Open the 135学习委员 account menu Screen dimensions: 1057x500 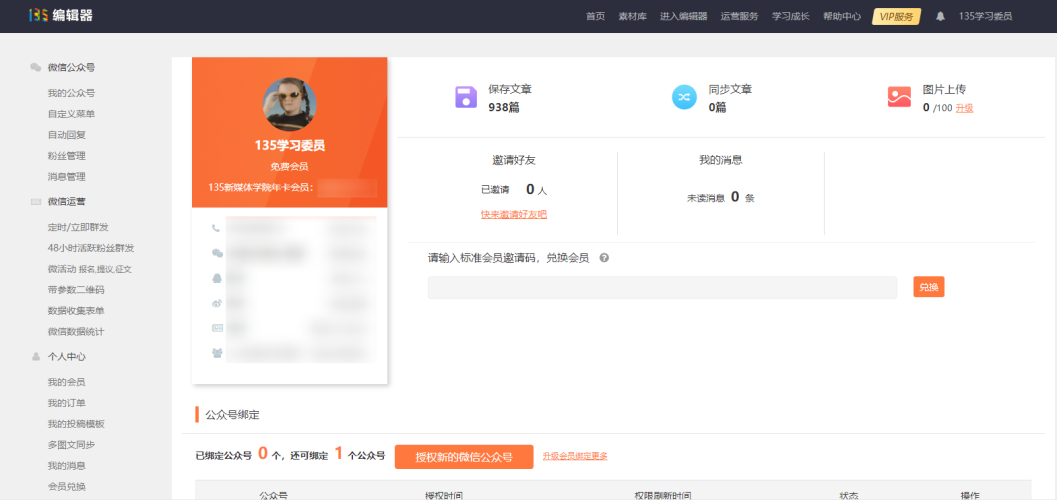[x=986, y=16]
